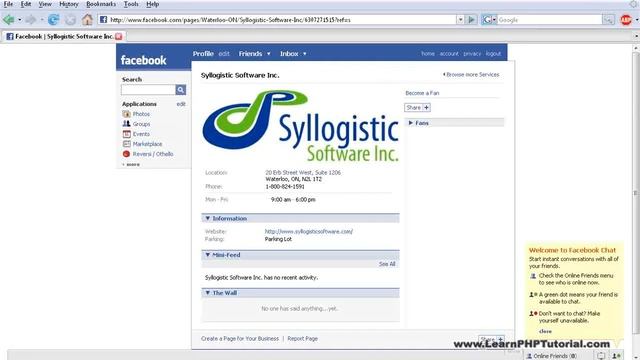The image size is (640, 360).
Task: Close the Welcome to Facebook Chat popup
Action: (x=545, y=331)
